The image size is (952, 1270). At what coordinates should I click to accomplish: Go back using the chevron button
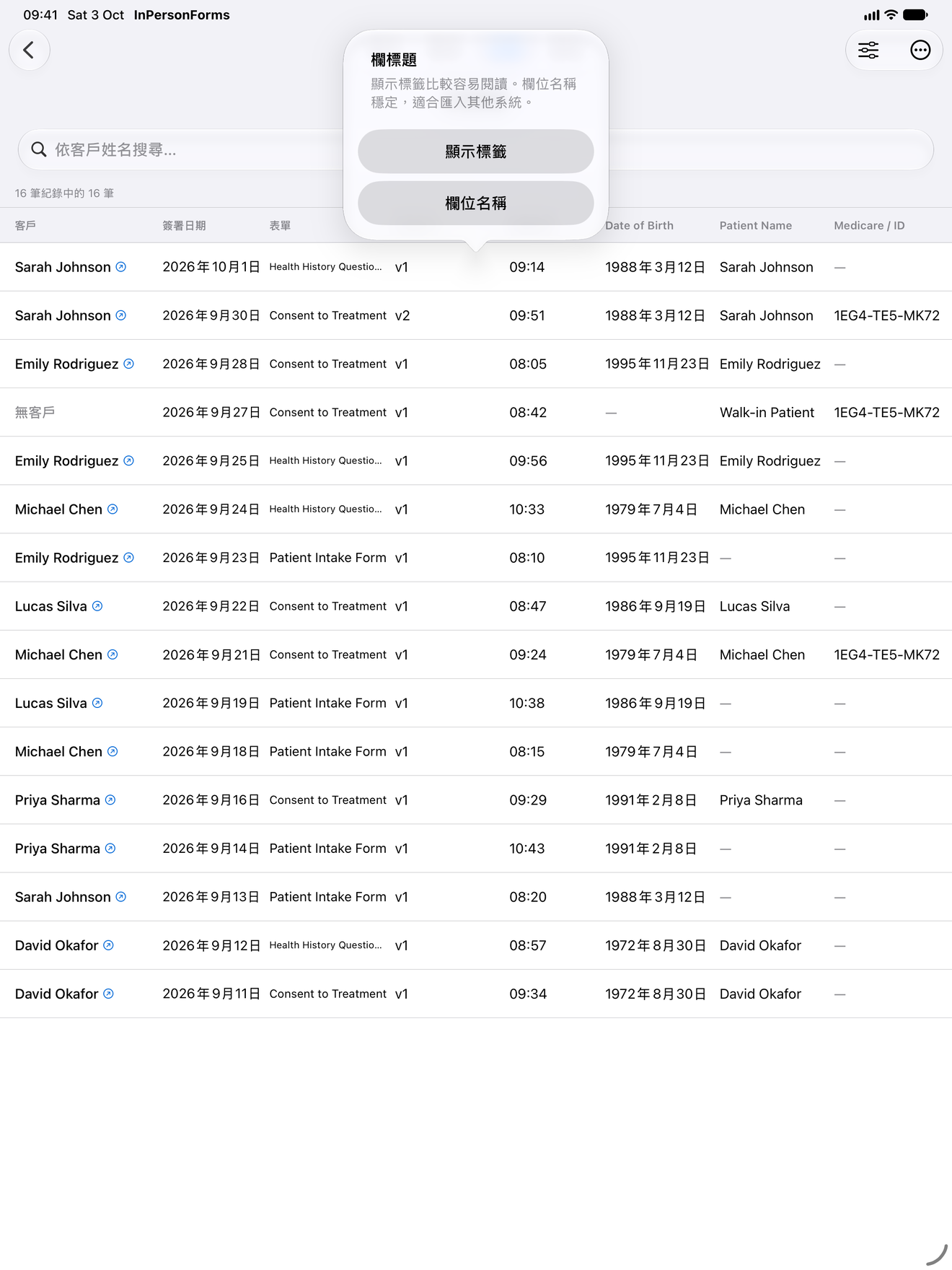click(30, 50)
